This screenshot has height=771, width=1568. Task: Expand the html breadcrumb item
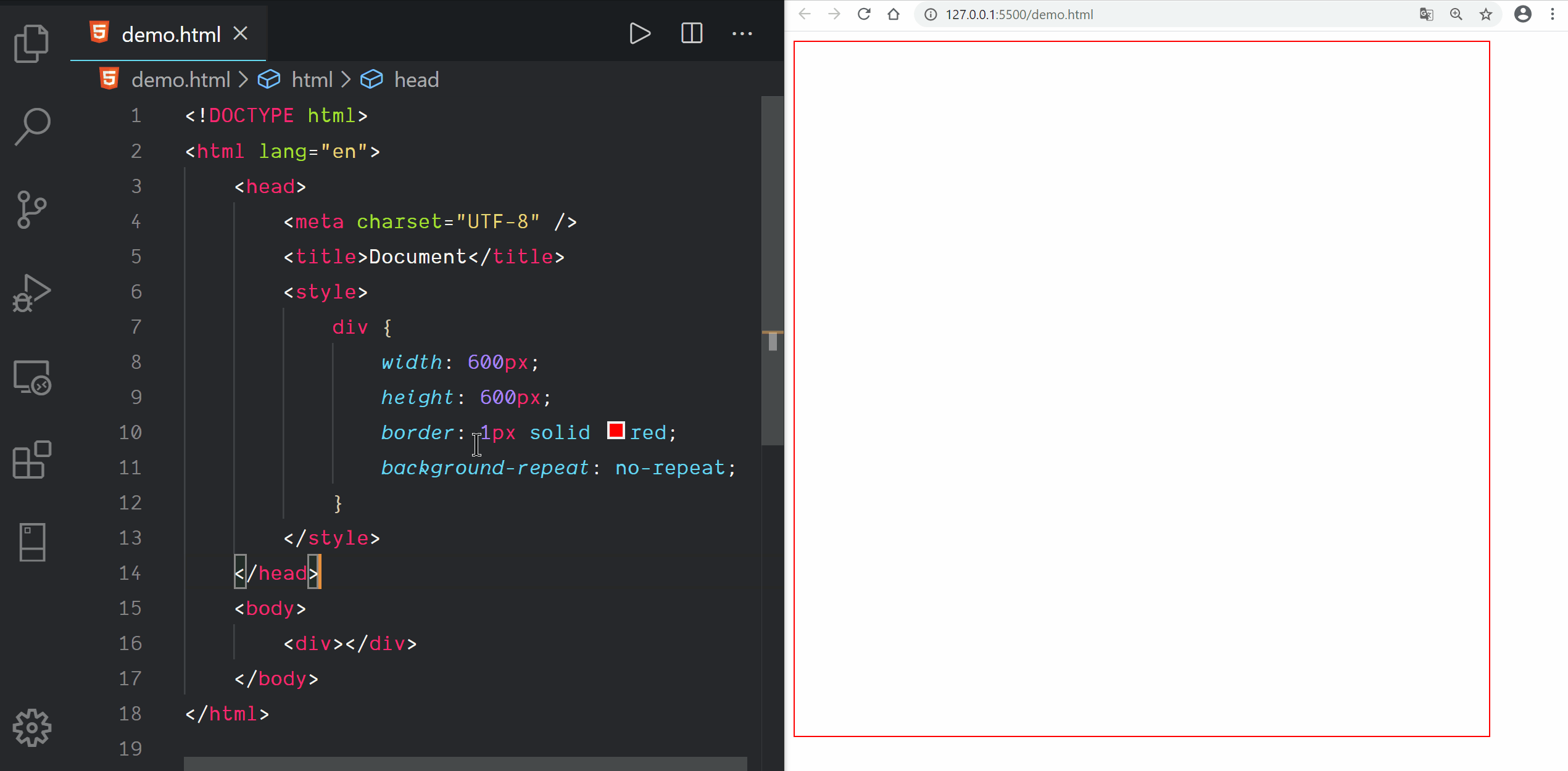[x=312, y=80]
